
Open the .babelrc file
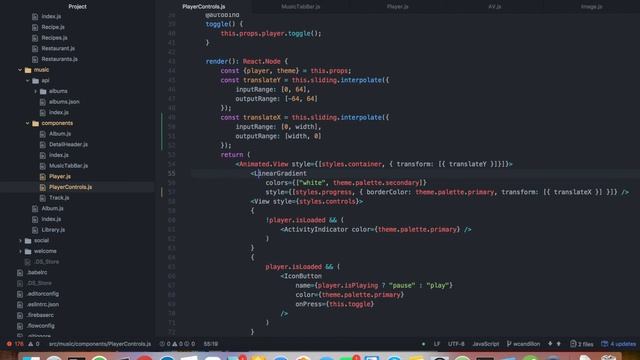pos(37,272)
